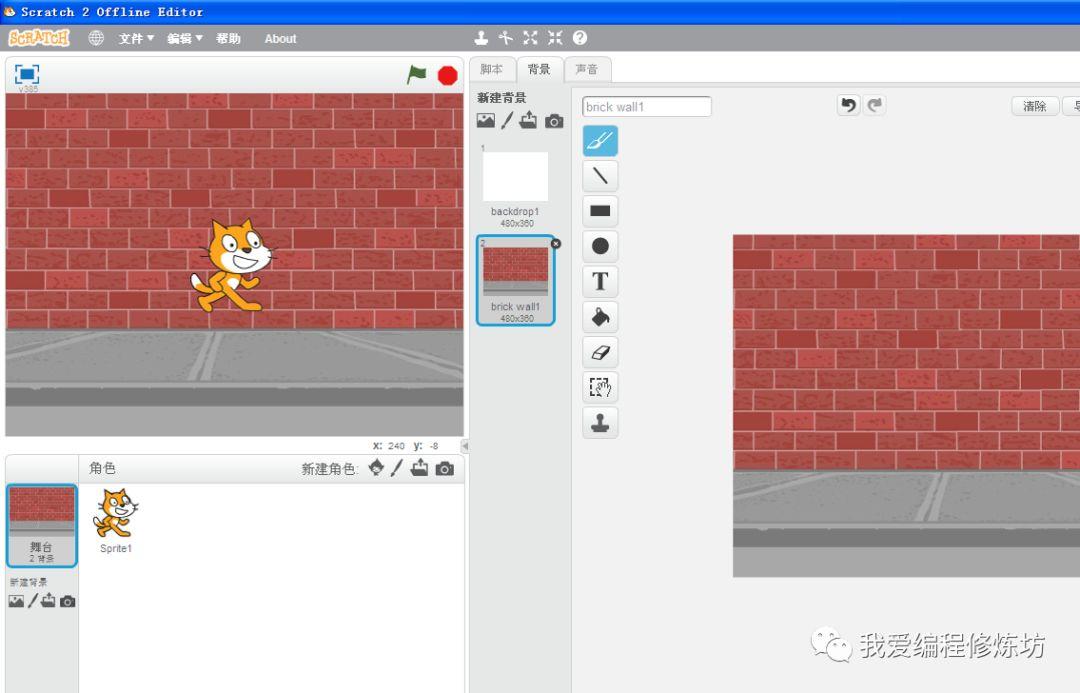Image resolution: width=1080 pixels, height=693 pixels.
Task: Open the 编辑 menu
Action: [x=185, y=39]
